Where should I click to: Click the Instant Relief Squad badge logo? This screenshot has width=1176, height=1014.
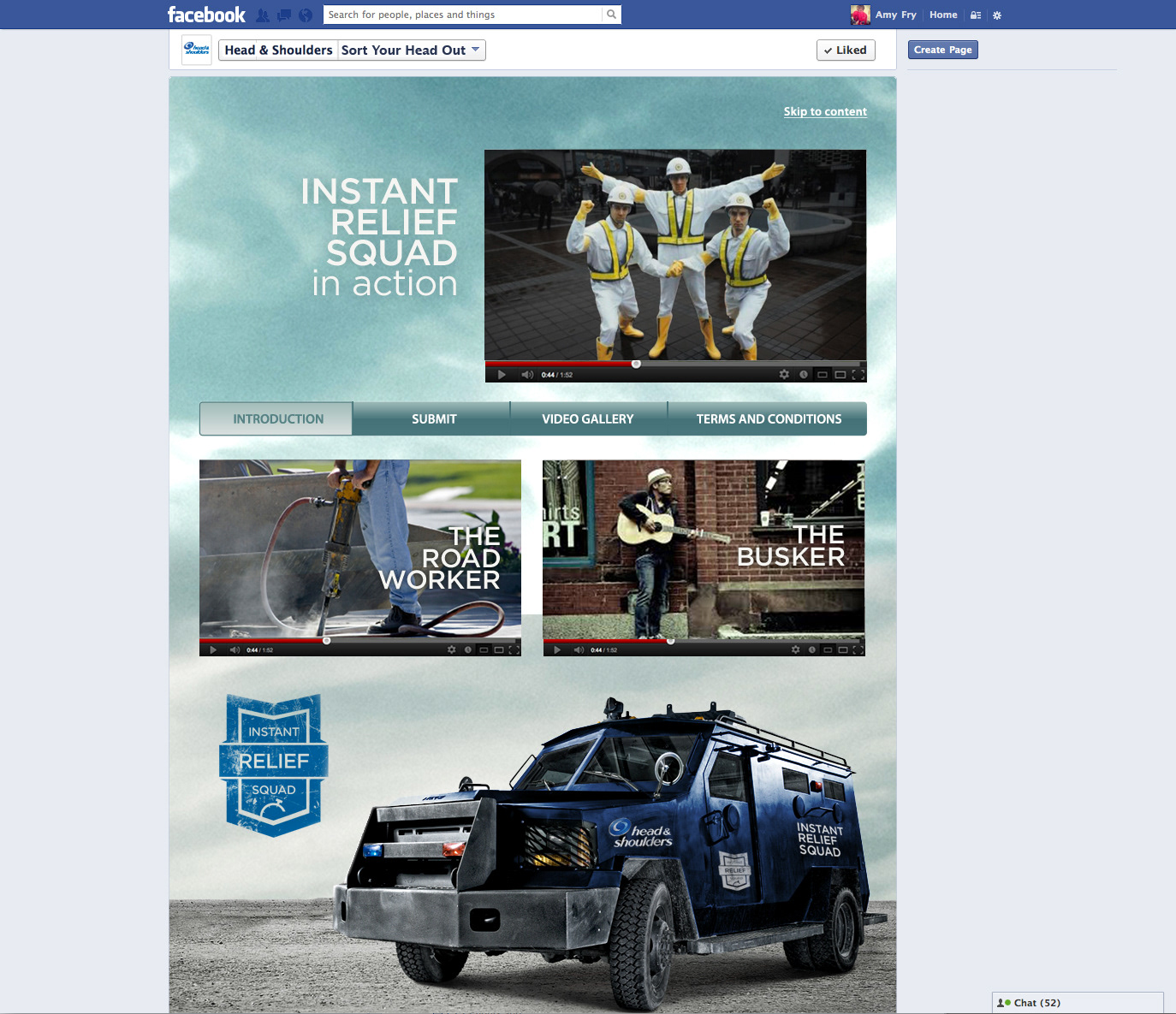point(274,765)
